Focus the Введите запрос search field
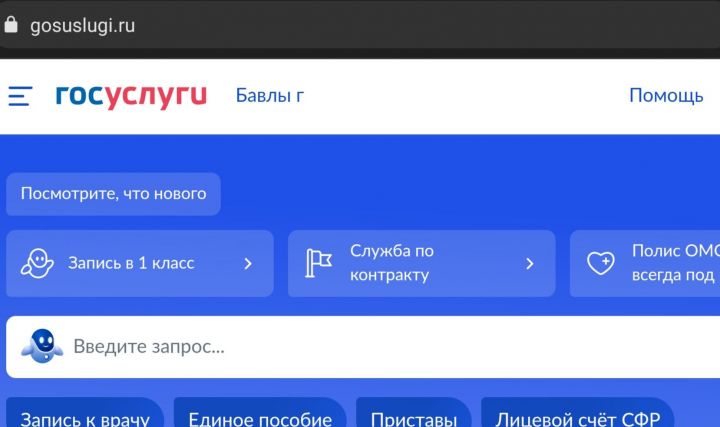 coord(363,347)
